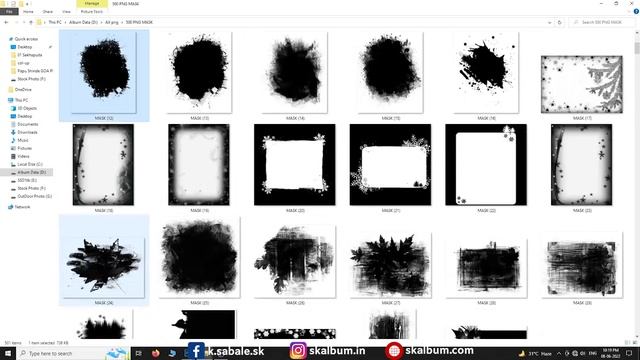Select the MASK (26) thumbnail
This screenshot has height=360, width=640.
(x=295, y=262)
